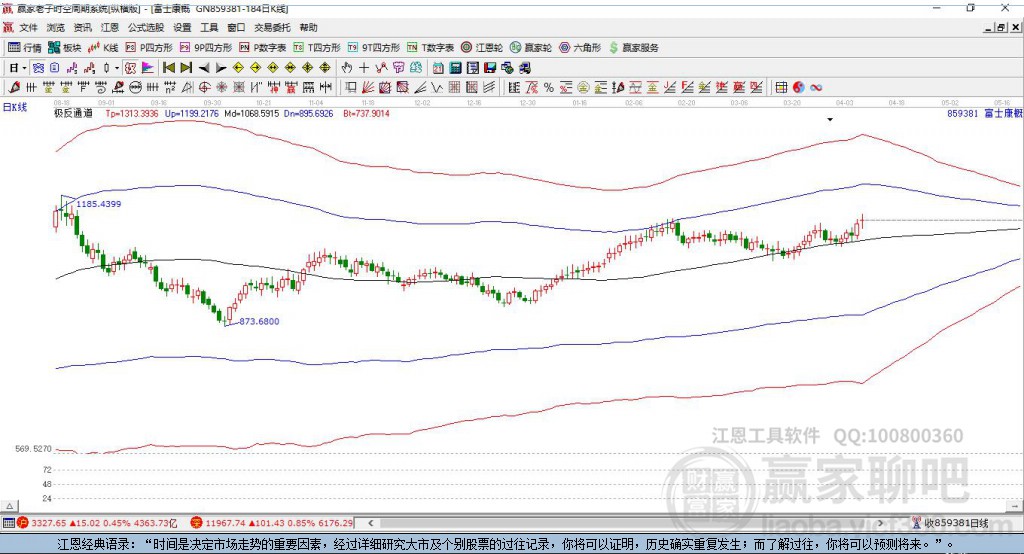Image resolution: width=1024 pixels, height=554 pixels.
Task: Click the zigzag wave line tool
Action: tap(436, 88)
